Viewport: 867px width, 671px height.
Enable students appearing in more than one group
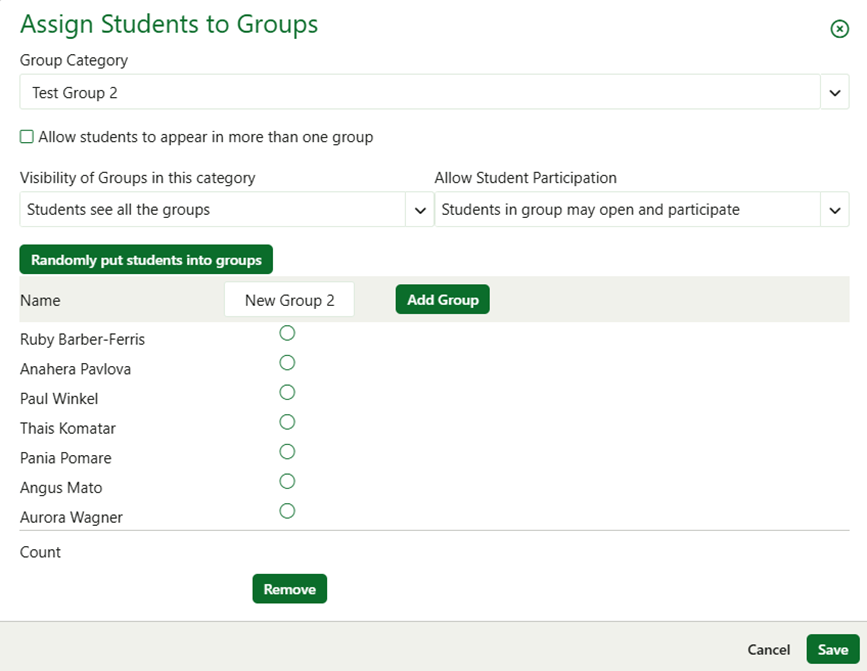[26, 137]
